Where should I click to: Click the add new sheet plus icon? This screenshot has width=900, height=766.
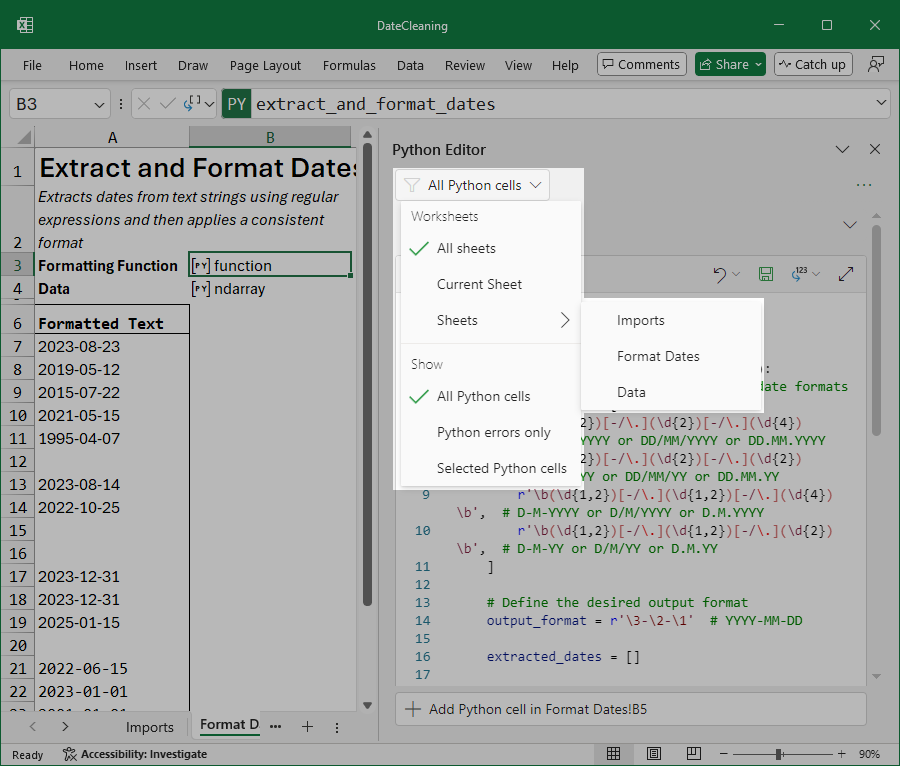click(308, 727)
